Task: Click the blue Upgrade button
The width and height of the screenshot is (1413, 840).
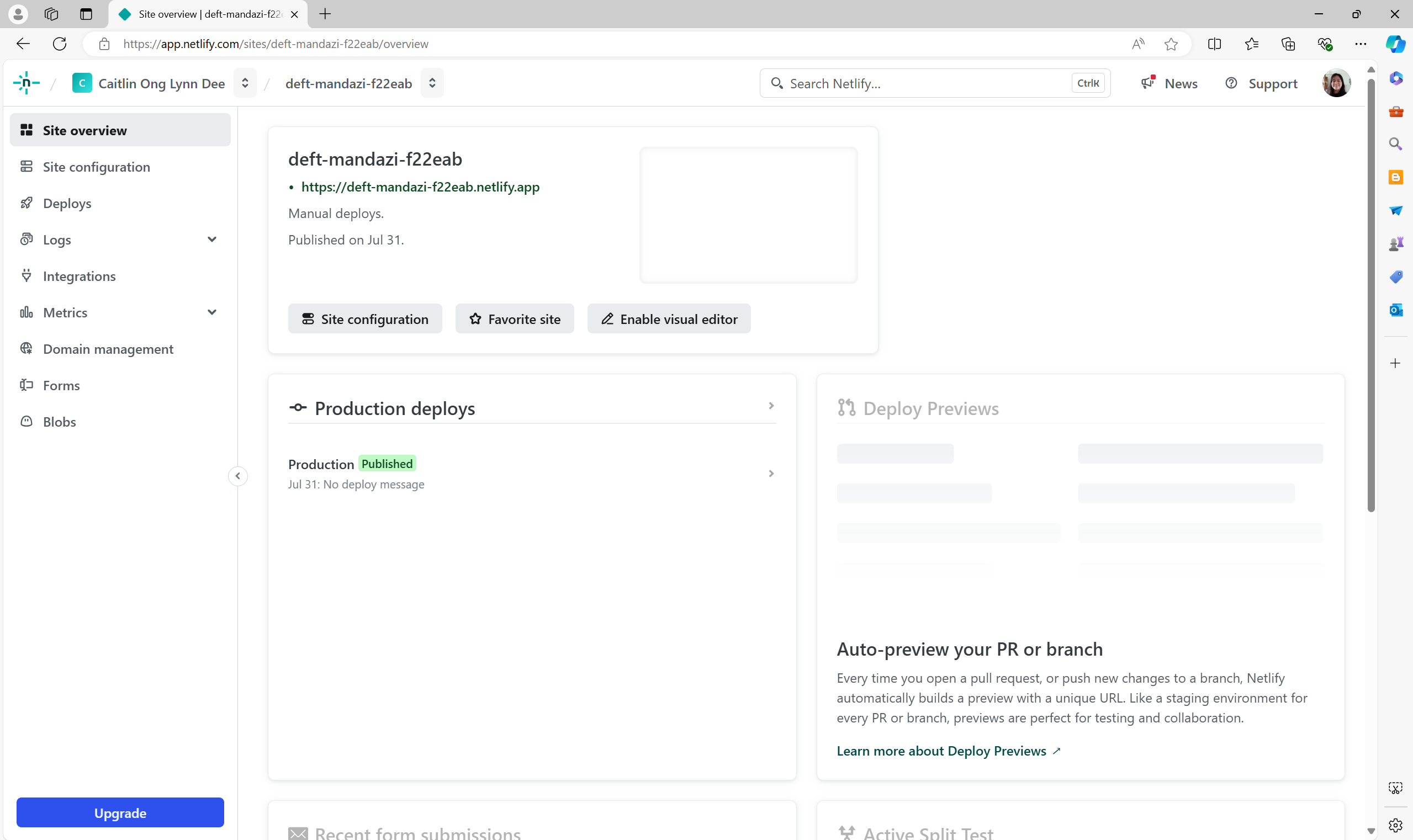Action: point(120,812)
